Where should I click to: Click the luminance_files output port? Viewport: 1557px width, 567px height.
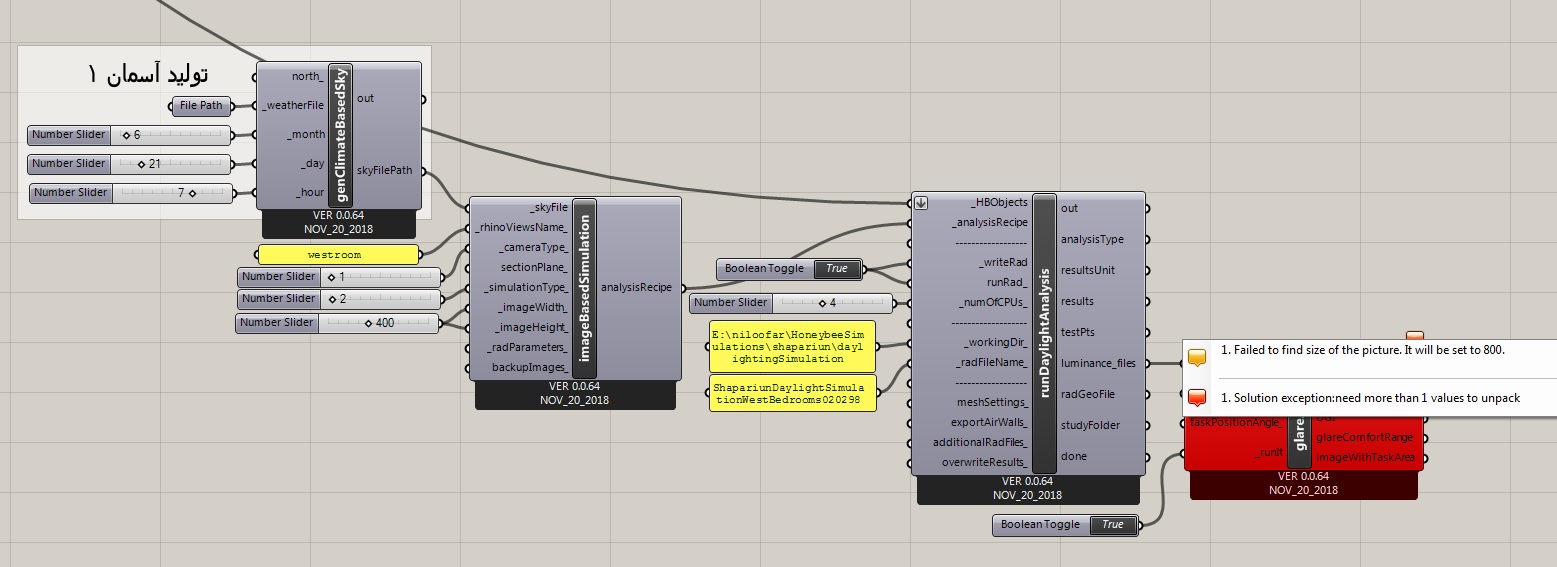[x=1098, y=363]
